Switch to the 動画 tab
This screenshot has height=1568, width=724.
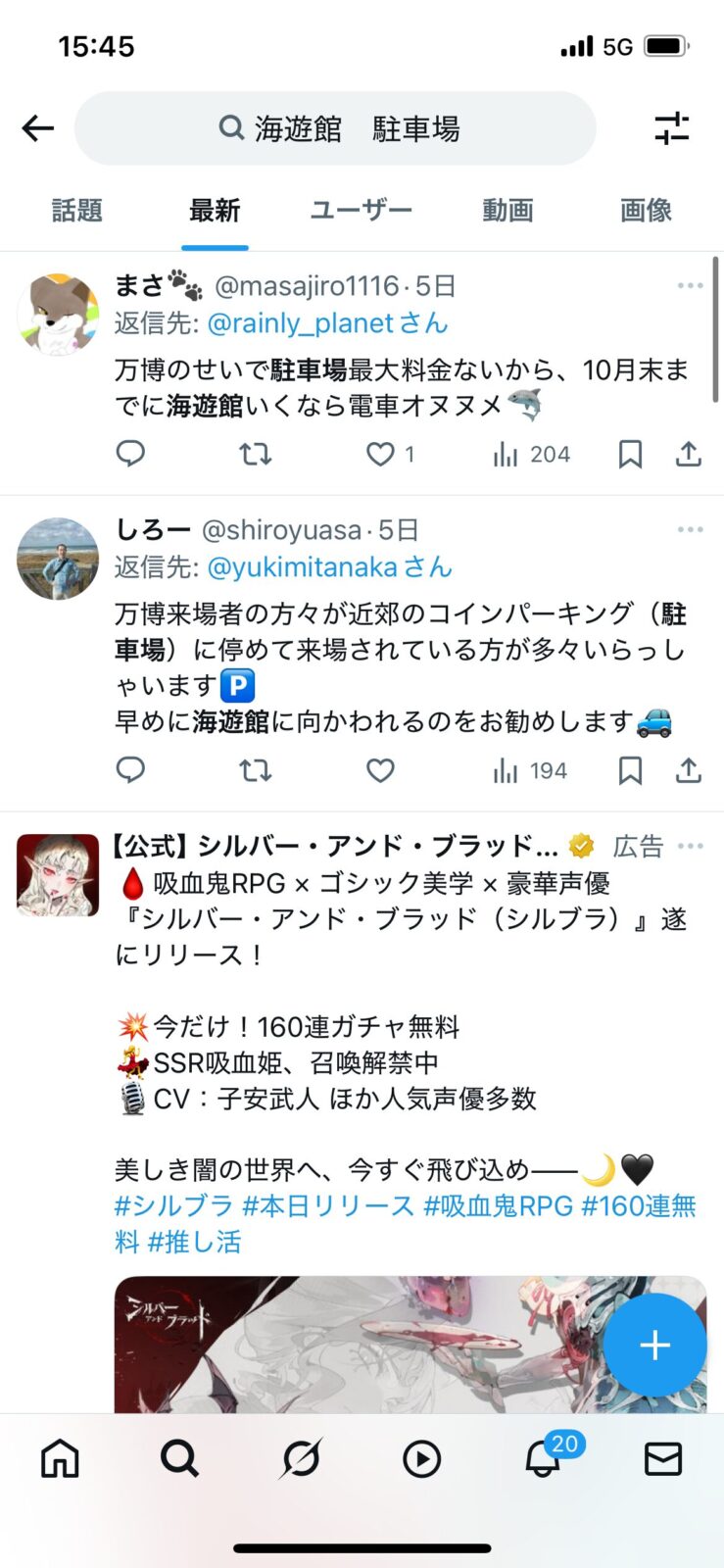coord(507,210)
